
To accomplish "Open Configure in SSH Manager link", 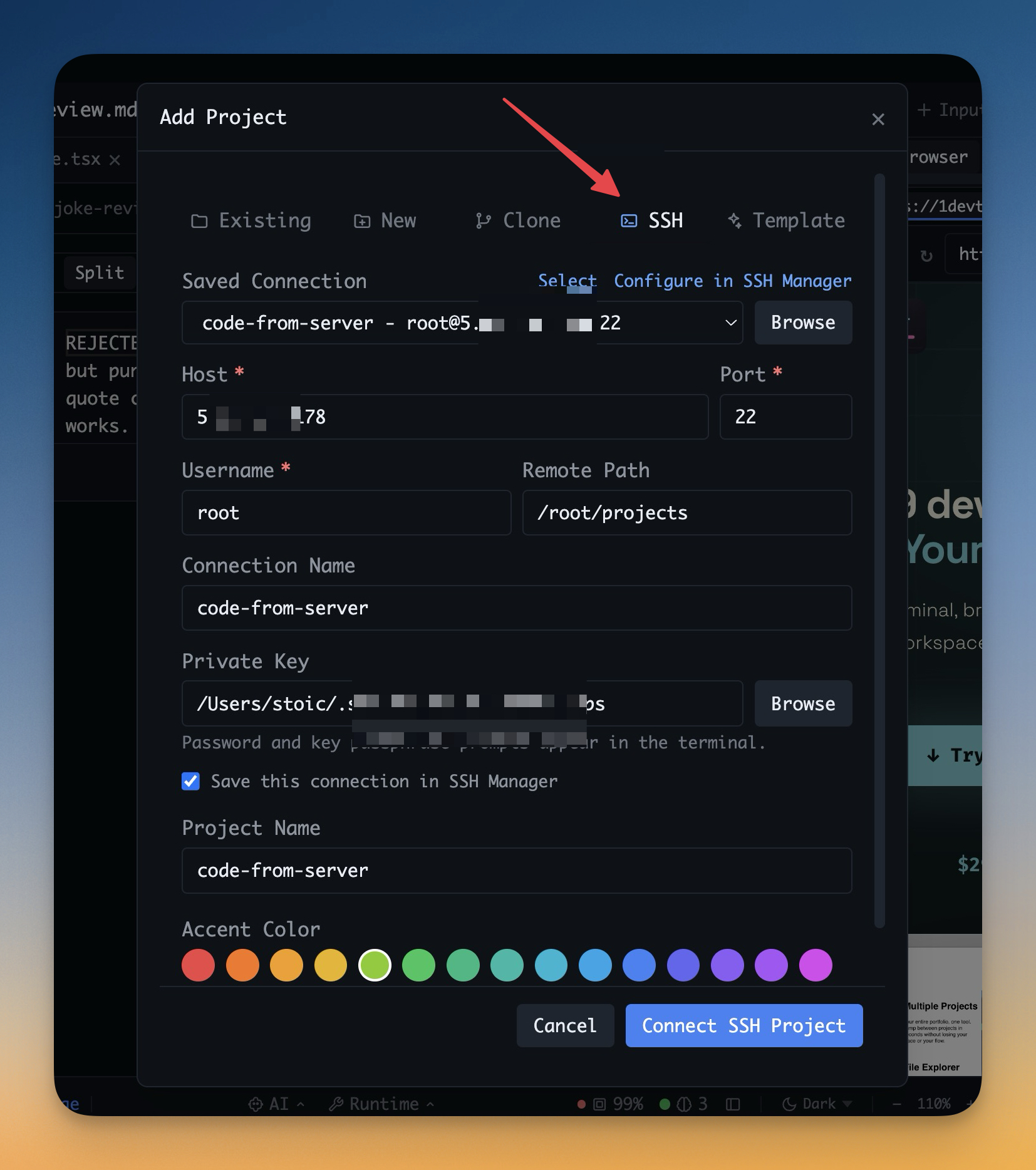I will [732, 281].
